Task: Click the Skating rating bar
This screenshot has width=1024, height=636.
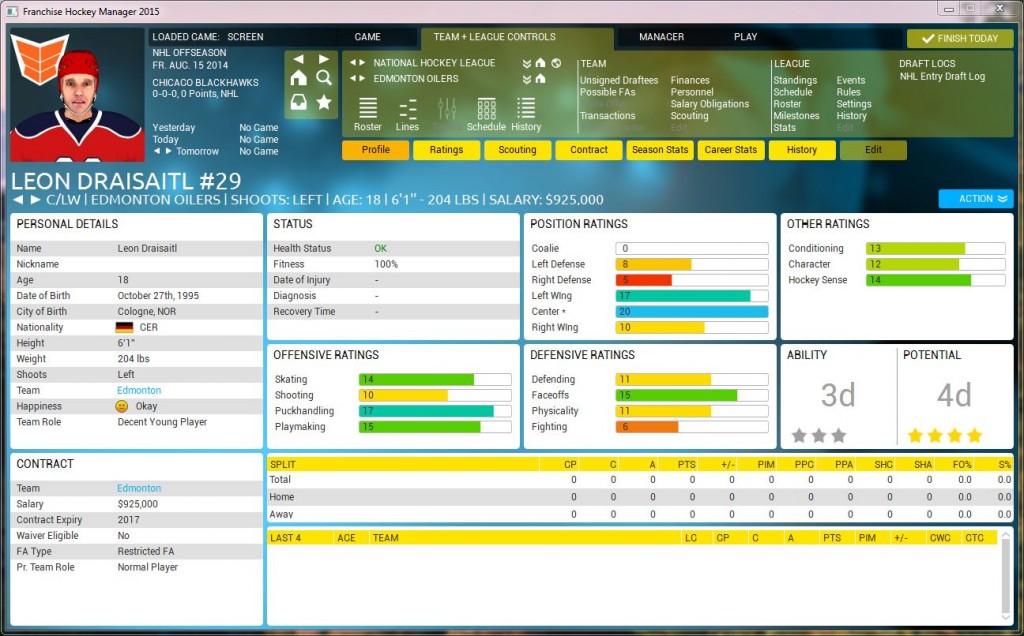Action: (x=435, y=379)
